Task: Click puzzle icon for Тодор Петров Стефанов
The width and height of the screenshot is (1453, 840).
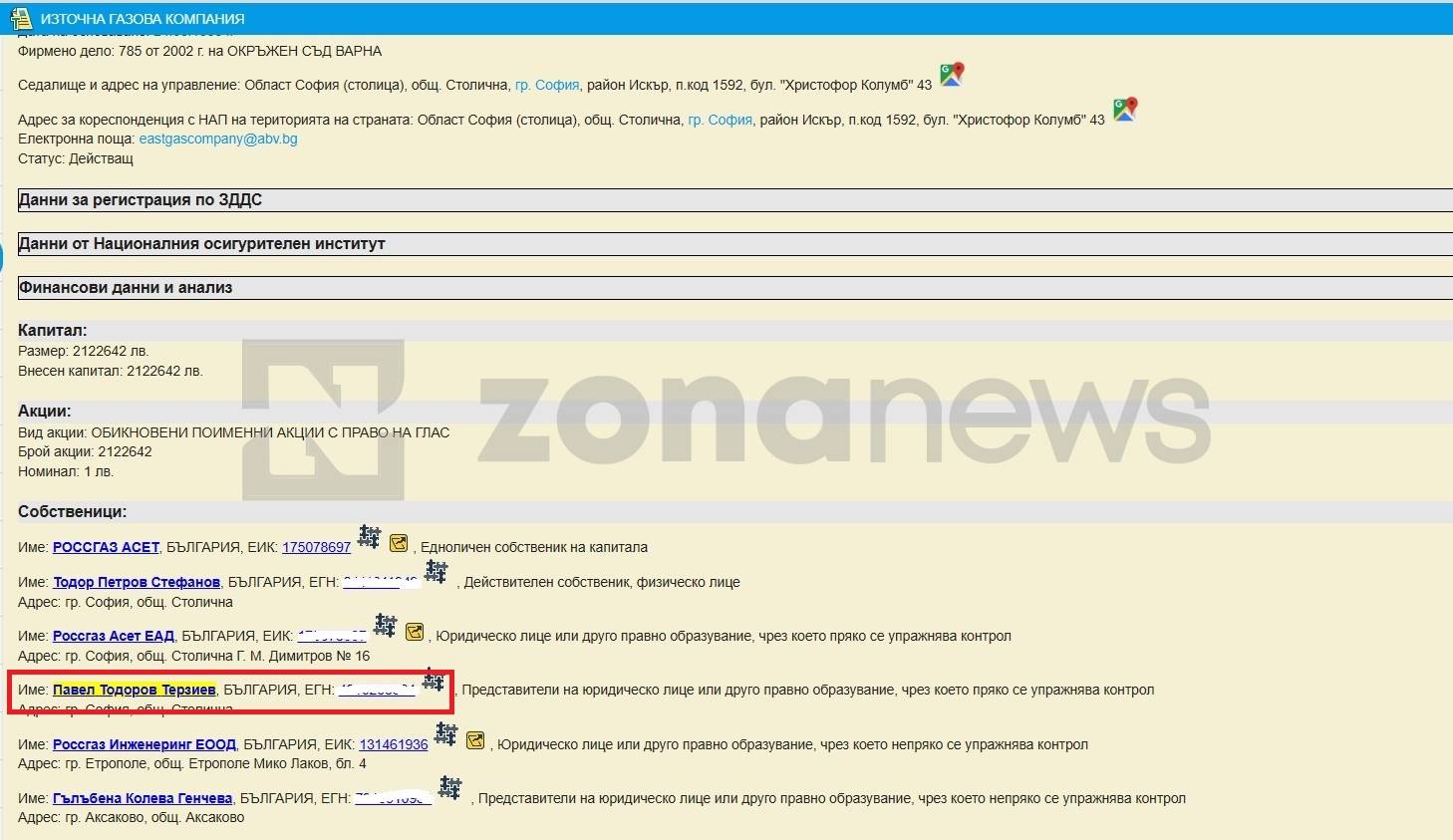Action: (436, 572)
